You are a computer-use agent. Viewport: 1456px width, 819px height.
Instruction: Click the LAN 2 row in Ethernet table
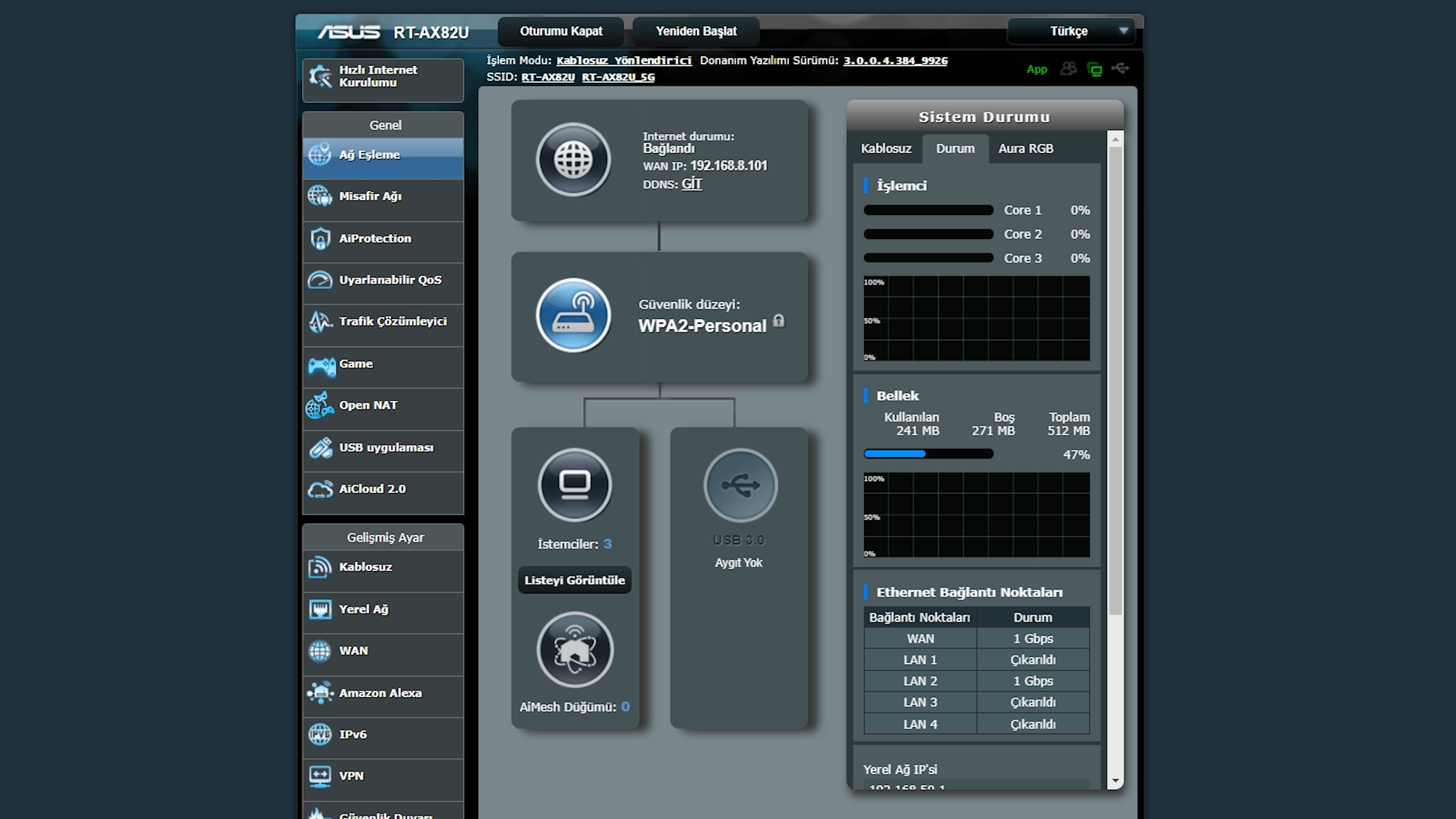coord(977,682)
